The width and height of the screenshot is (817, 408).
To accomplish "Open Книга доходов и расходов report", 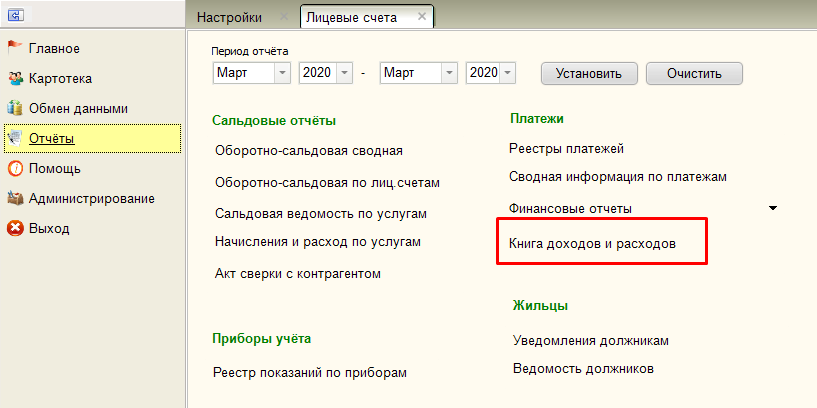I will (x=592, y=243).
